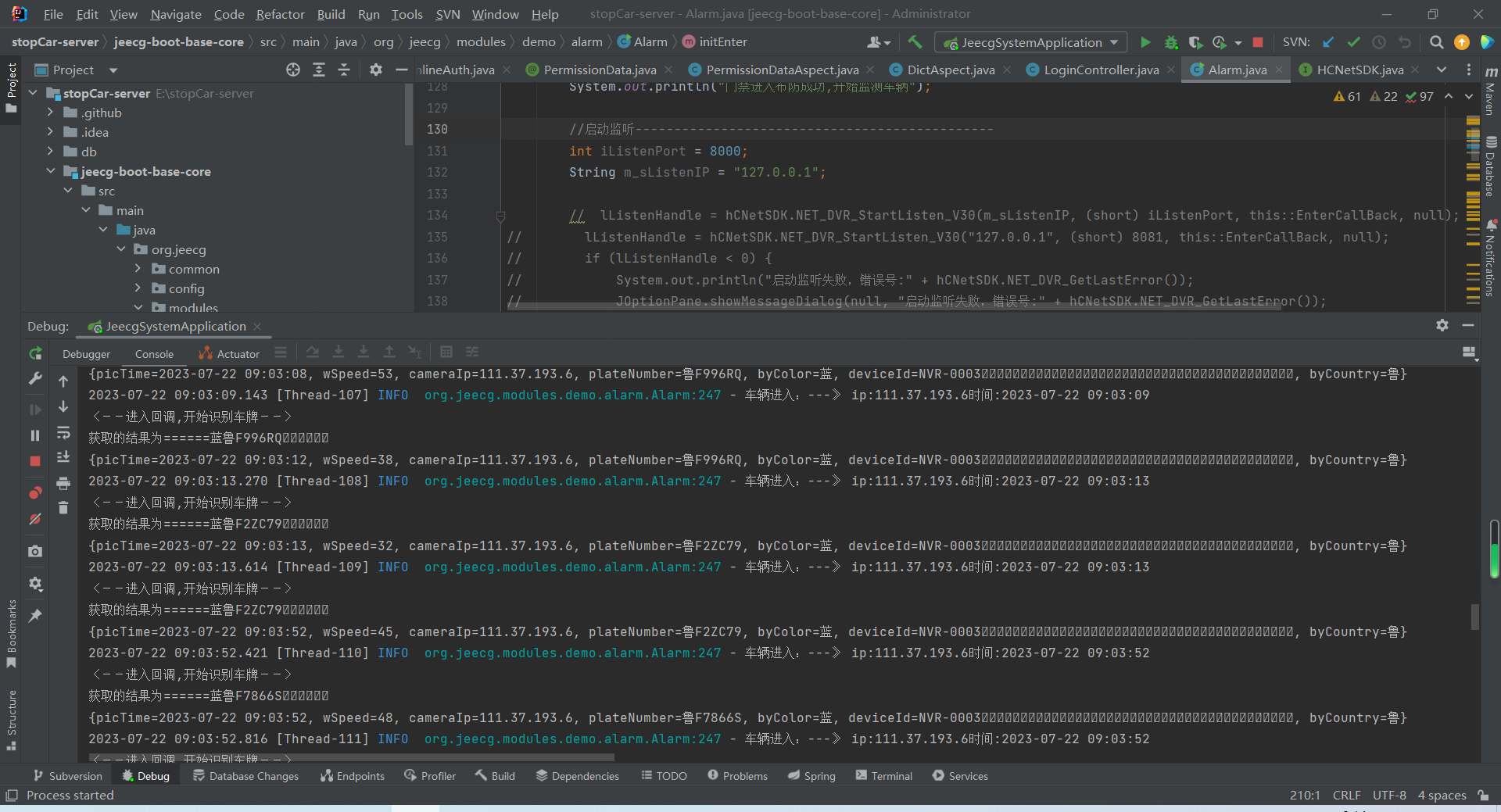Stop the running application from top toolbar
Screen dimensions: 1501x812
tap(1258, 42)
